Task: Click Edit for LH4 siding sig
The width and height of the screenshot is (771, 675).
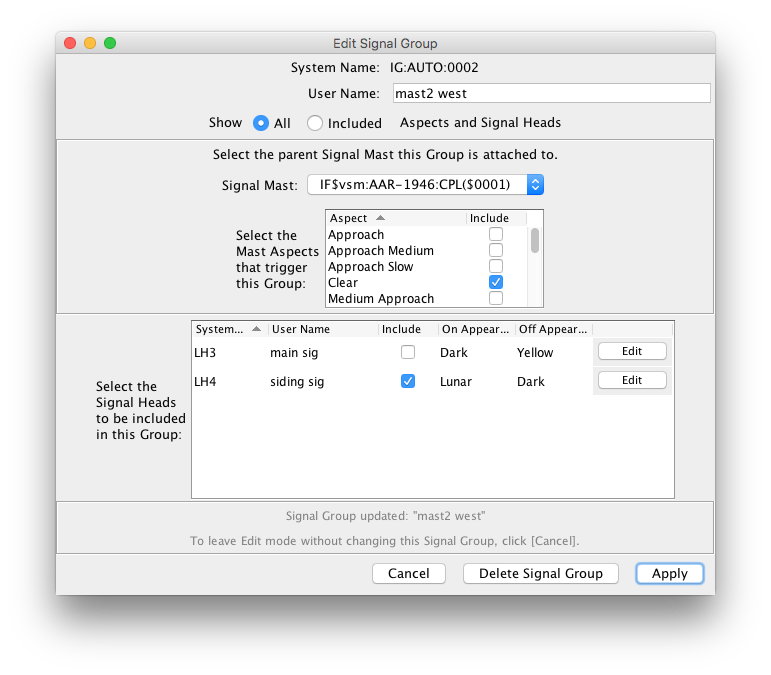Action: 632,380
